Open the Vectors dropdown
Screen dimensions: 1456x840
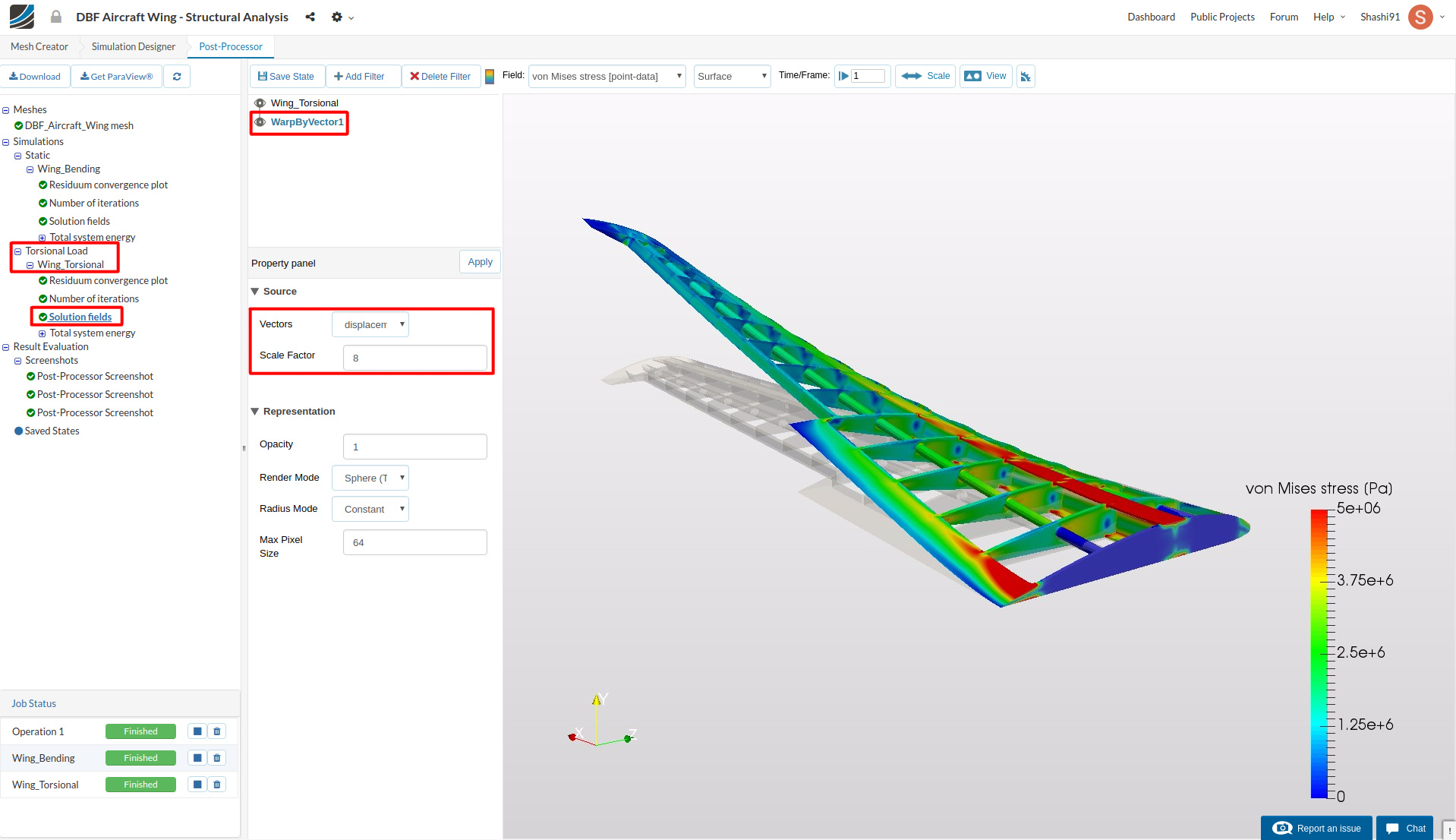[370, 325]
